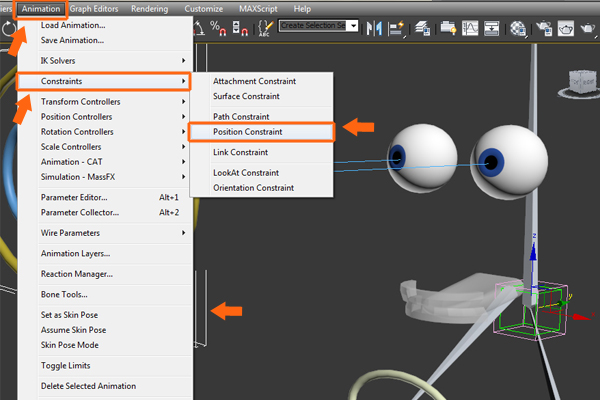Toggle the Graphite Ribbon icon
600x400 pixels.
click(x=448, y=28)
